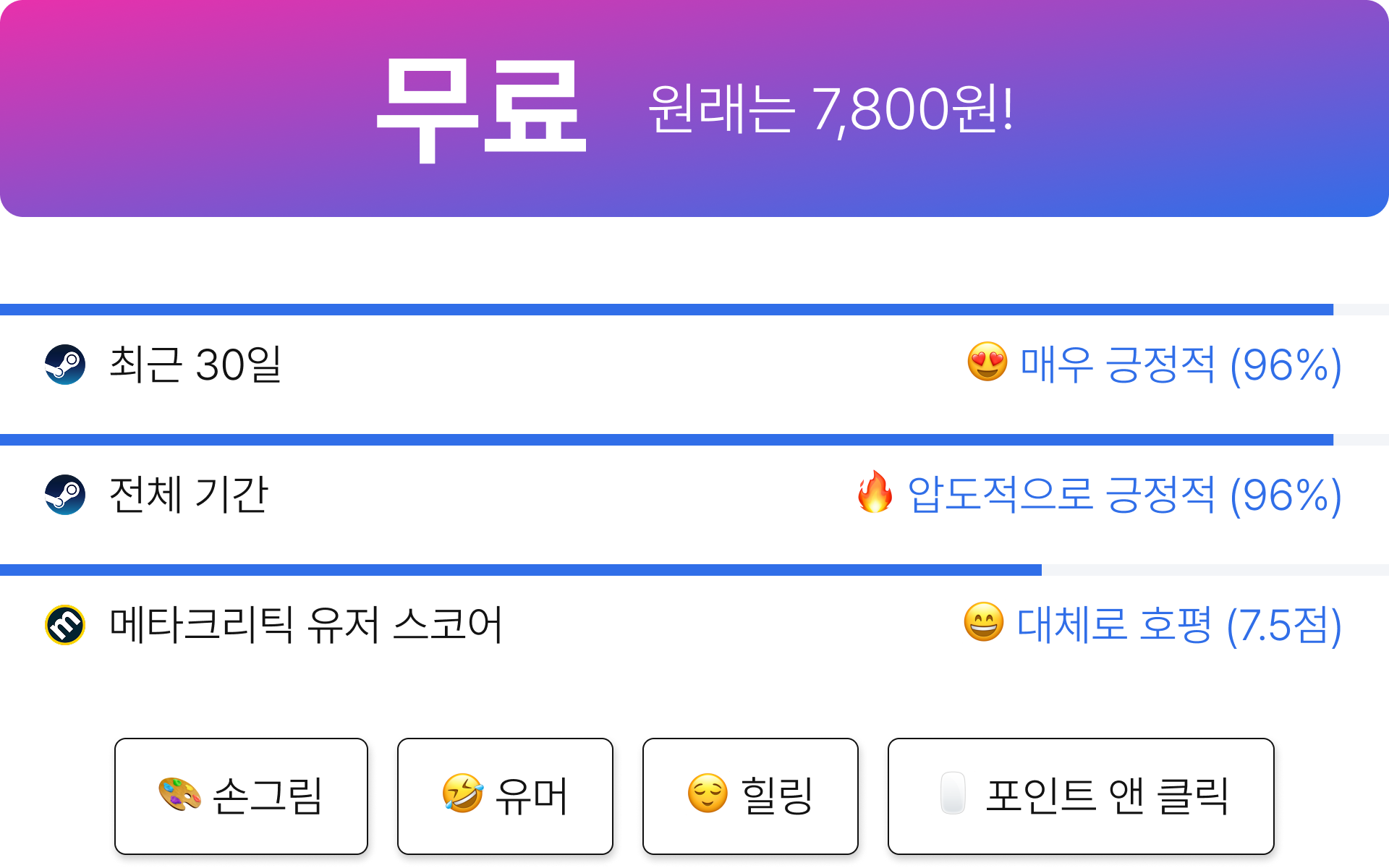Select the 힐링 tag button
This screenshot has height=868, width=1389.
tap(750, 796)
